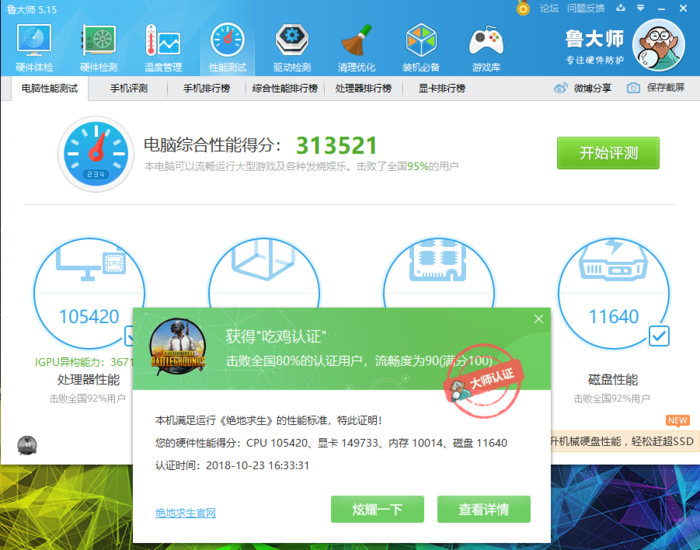Open the title bar dropdown menu arrow
700x550 pixels.
(640, 8)
